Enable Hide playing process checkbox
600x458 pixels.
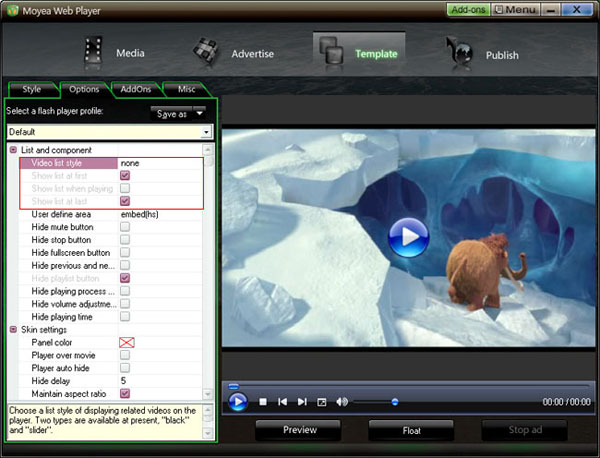pyautogui.click(x=125, y=291)
